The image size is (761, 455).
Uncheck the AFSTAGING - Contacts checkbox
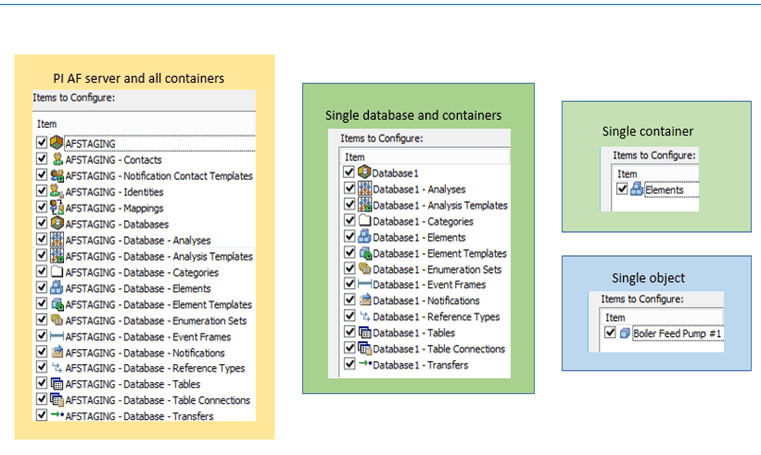42,159
